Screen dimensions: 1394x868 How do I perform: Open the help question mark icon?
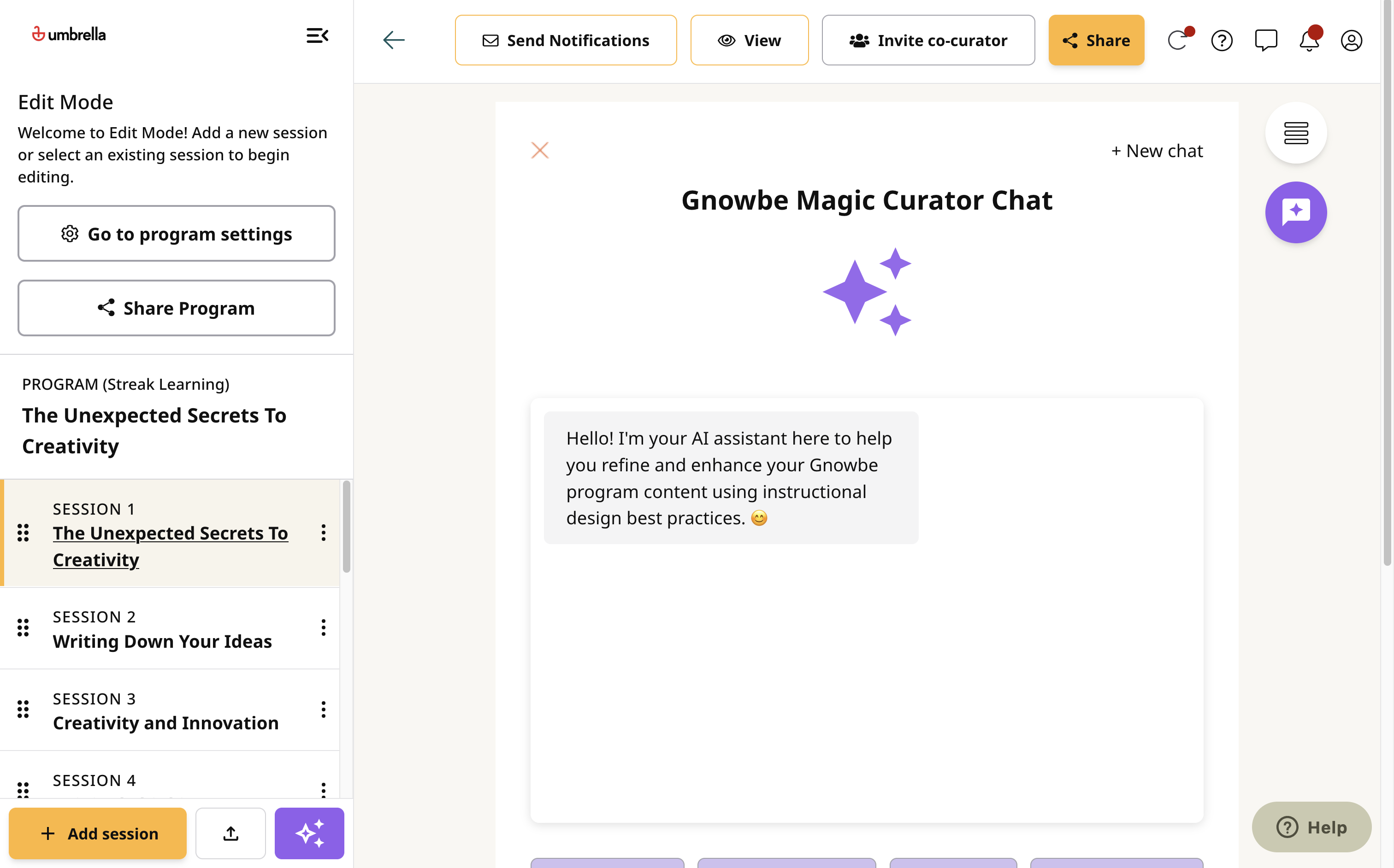tap(1222, 40)
